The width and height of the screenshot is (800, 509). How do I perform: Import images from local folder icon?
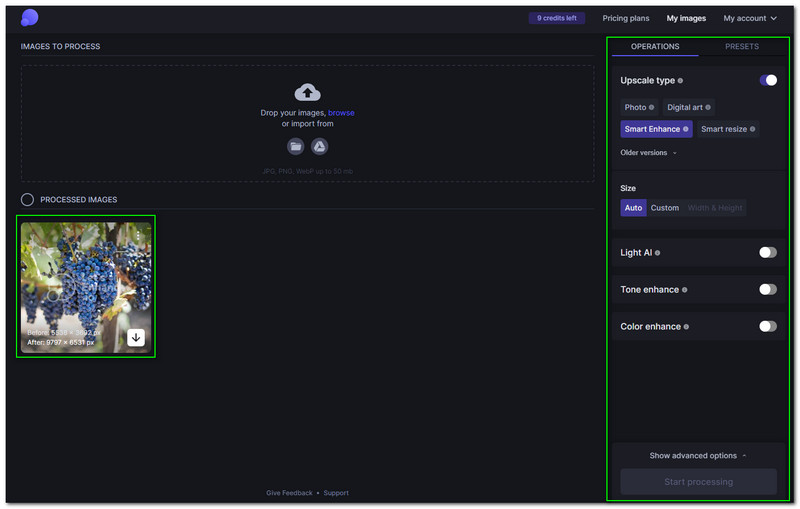click(x=296, y=146)
